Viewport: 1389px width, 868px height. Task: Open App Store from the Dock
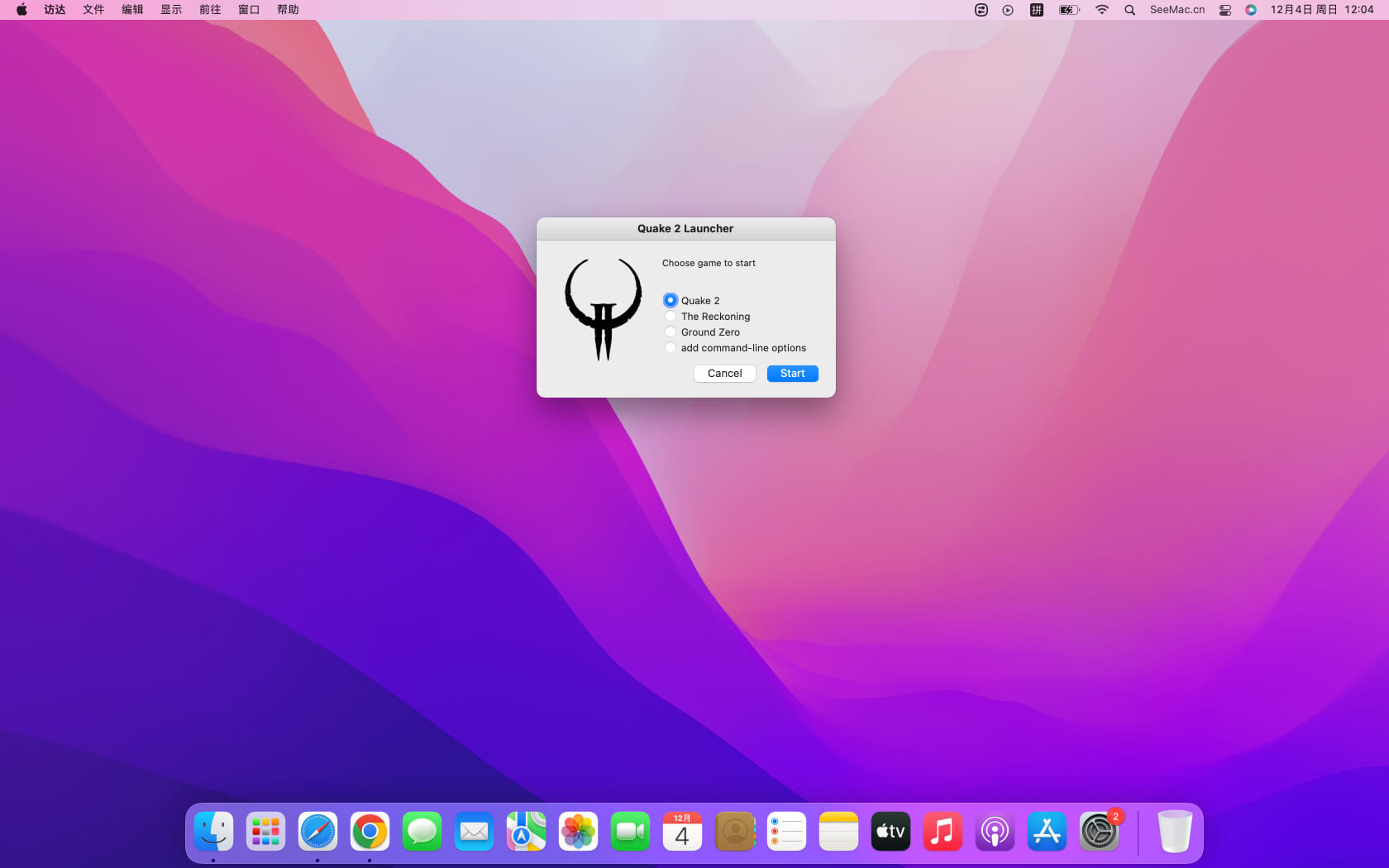click(1047, 832)
